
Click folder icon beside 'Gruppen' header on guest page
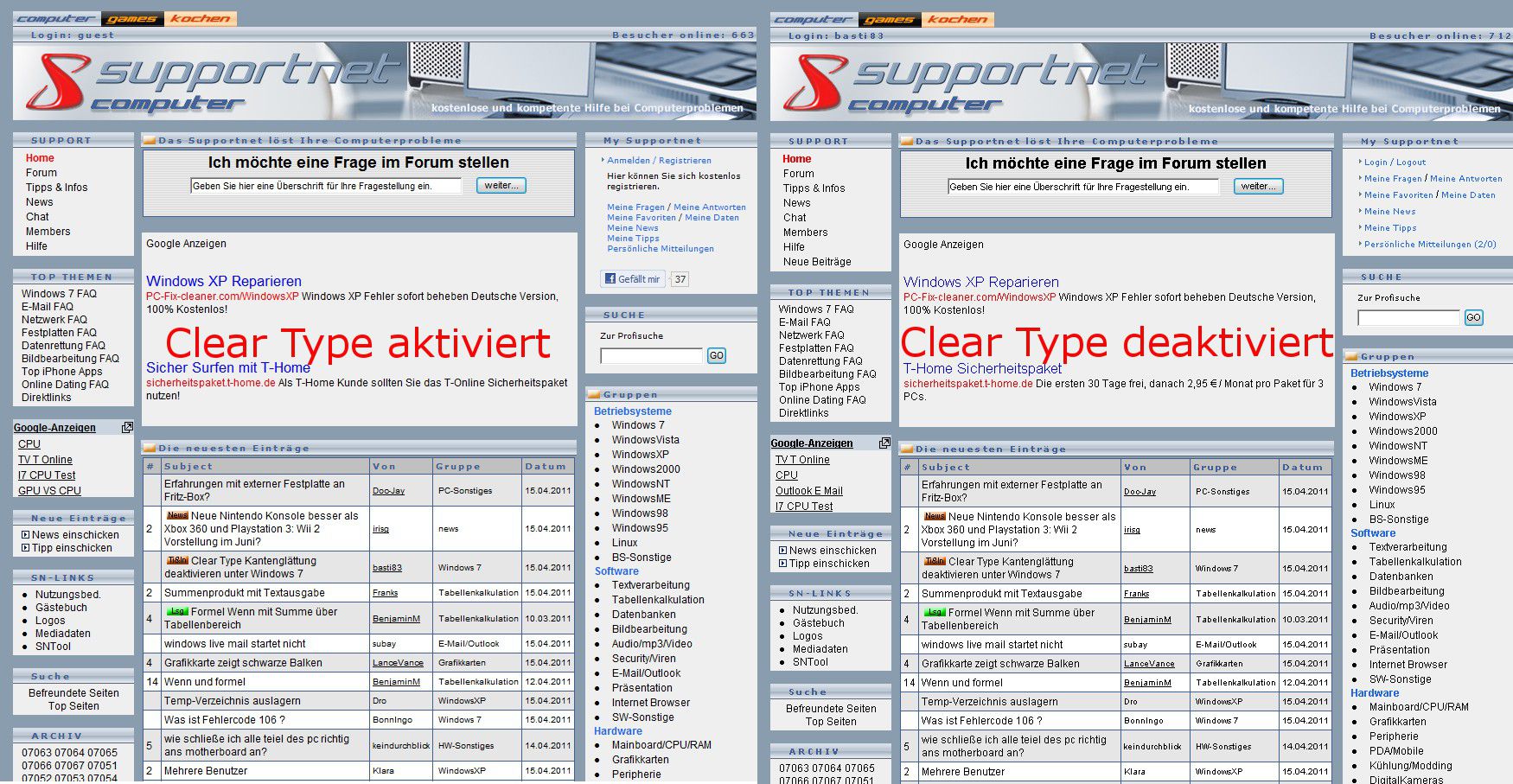coord(595,394)
